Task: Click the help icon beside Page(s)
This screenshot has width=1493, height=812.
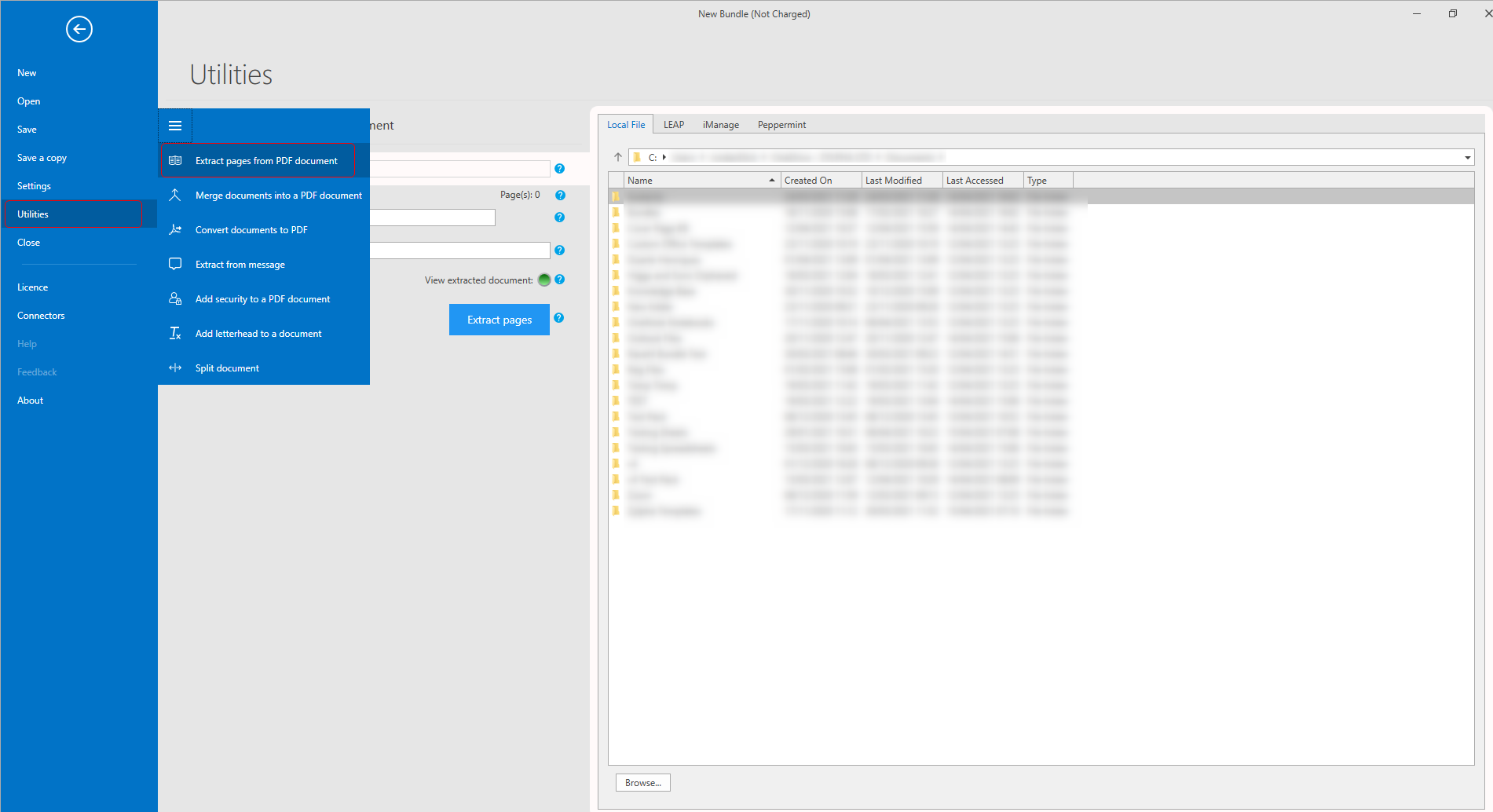Action: tap(560, 196)
